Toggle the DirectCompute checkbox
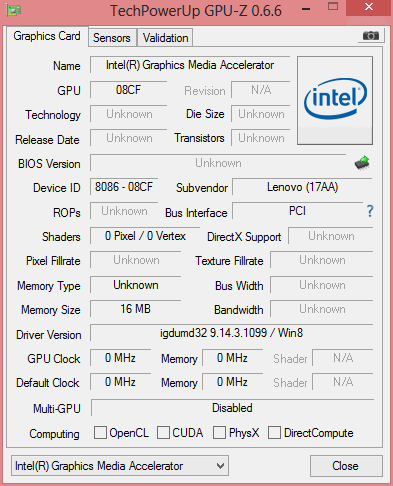This screenshot has width=393, height=486. (x=274, y=433)
